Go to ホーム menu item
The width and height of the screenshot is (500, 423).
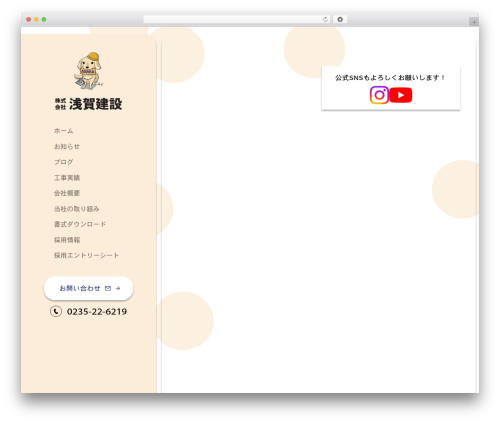(x=63, y=131)
